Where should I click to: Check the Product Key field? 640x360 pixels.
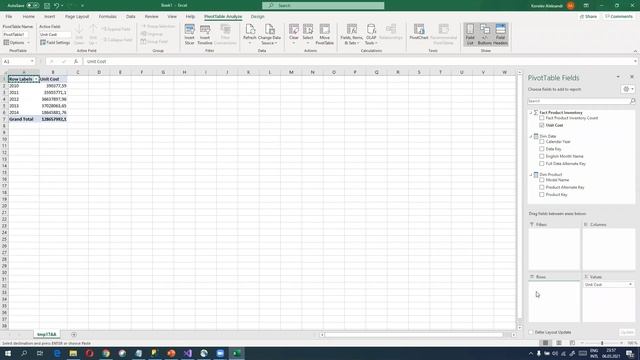[542, 195]
